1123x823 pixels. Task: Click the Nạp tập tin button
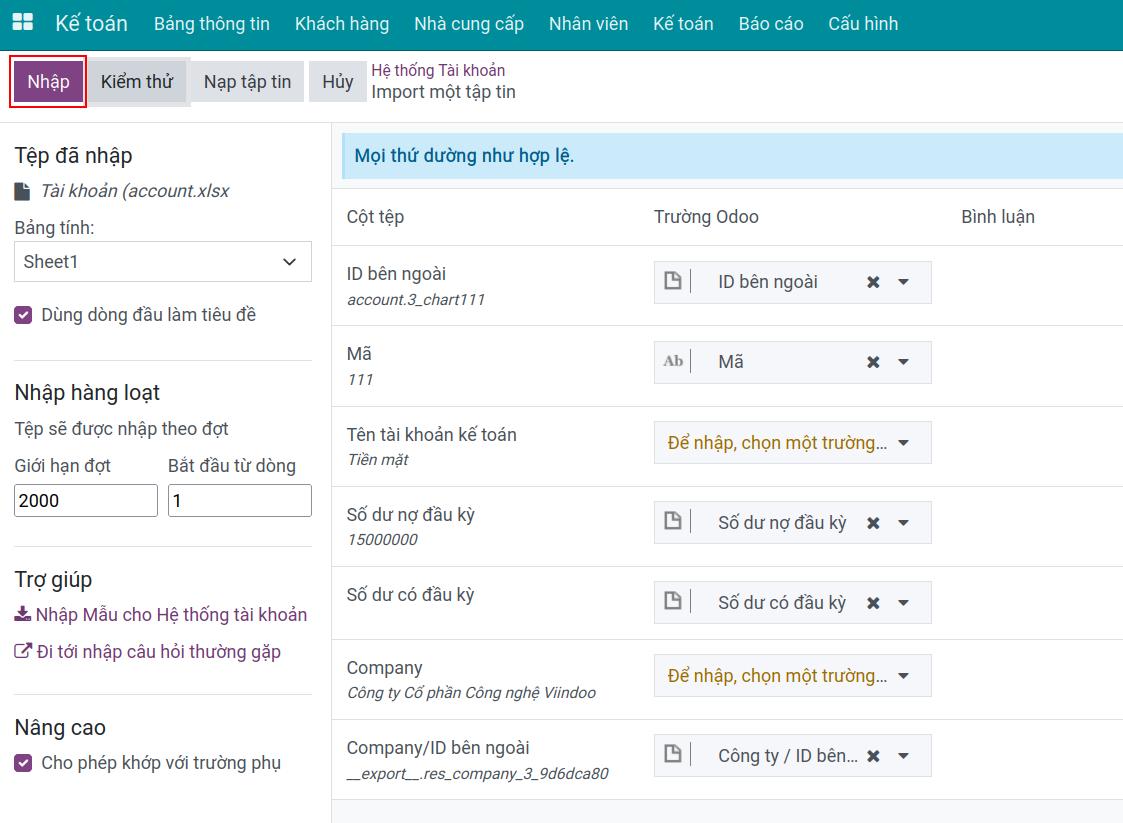[248, 82]
